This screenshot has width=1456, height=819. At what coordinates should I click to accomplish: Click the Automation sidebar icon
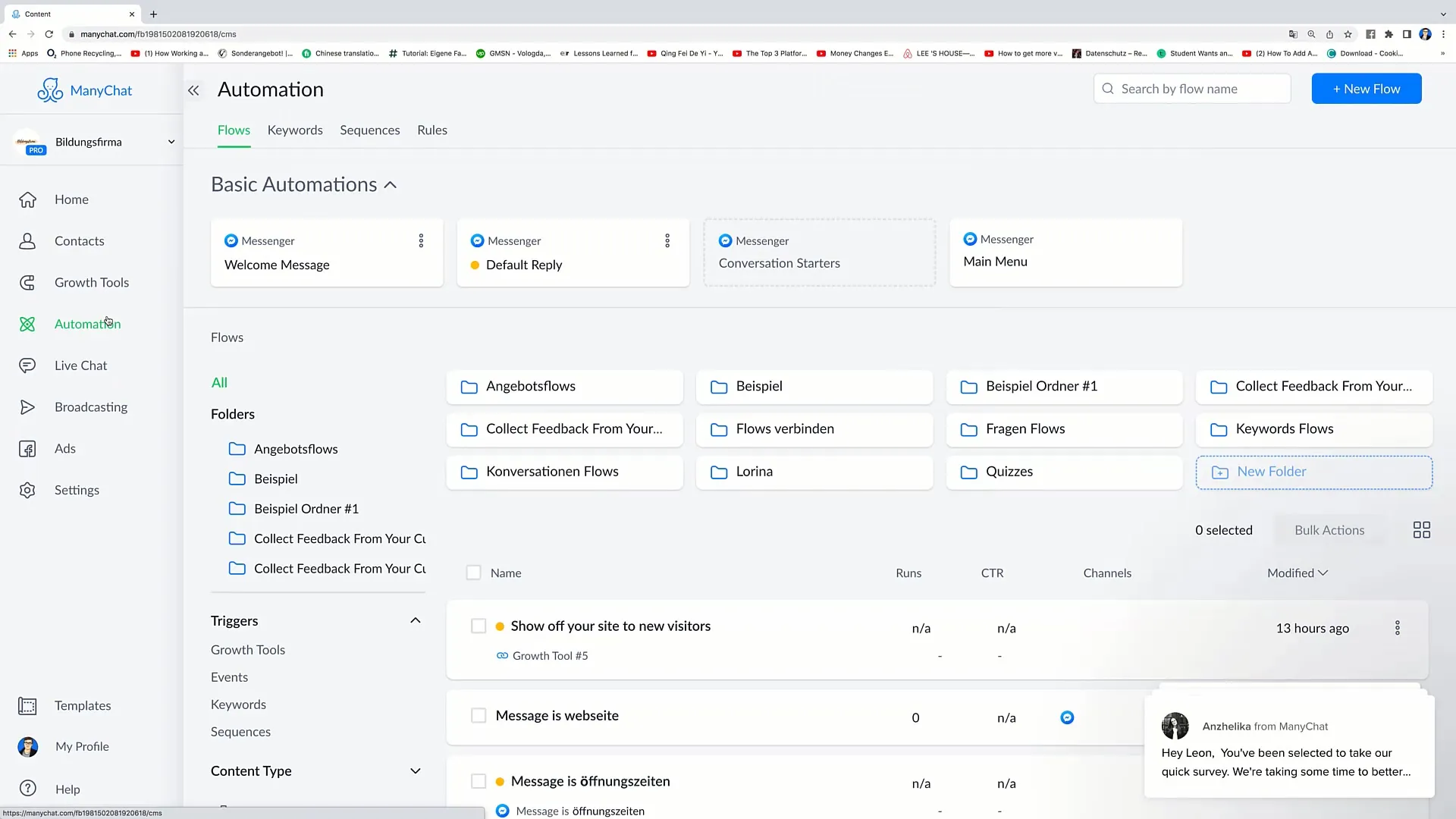27,324
